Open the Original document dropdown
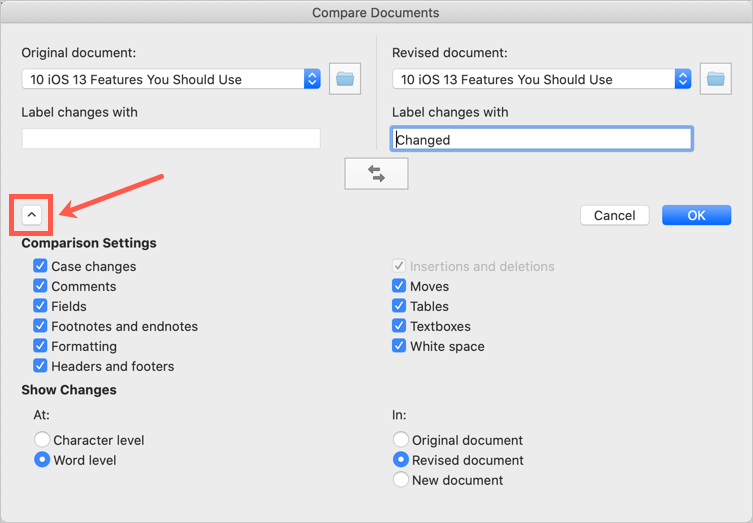 (x=311, y=79)
